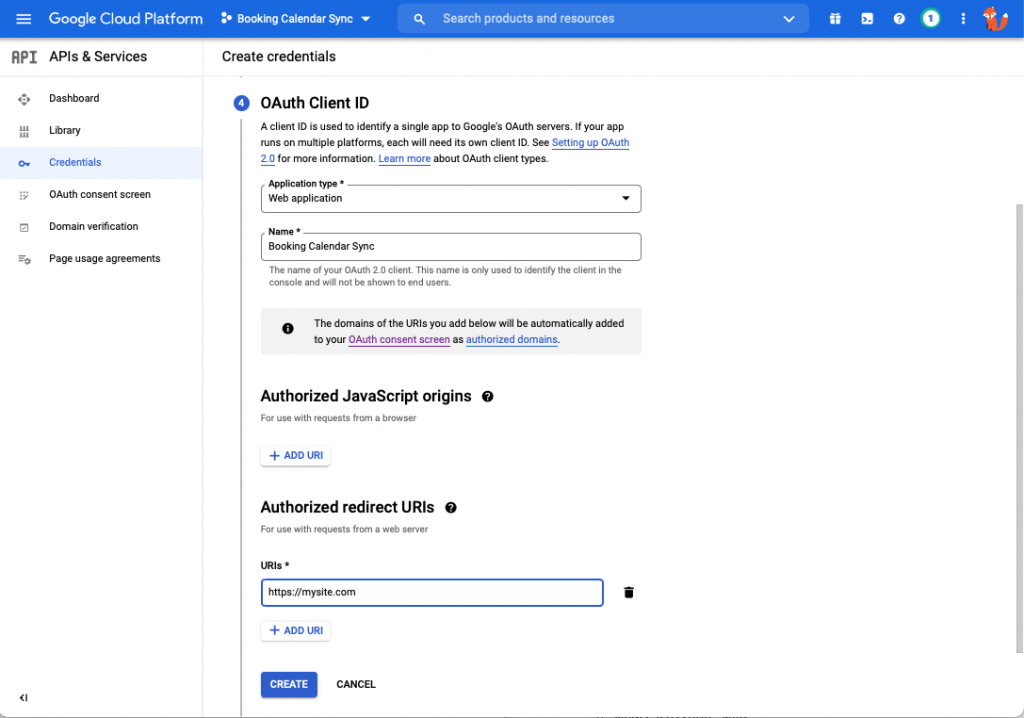Follow the Setting up OAuth 2.0 link
The width and height of the screenshot is (1024, 718).
point(590,142)
